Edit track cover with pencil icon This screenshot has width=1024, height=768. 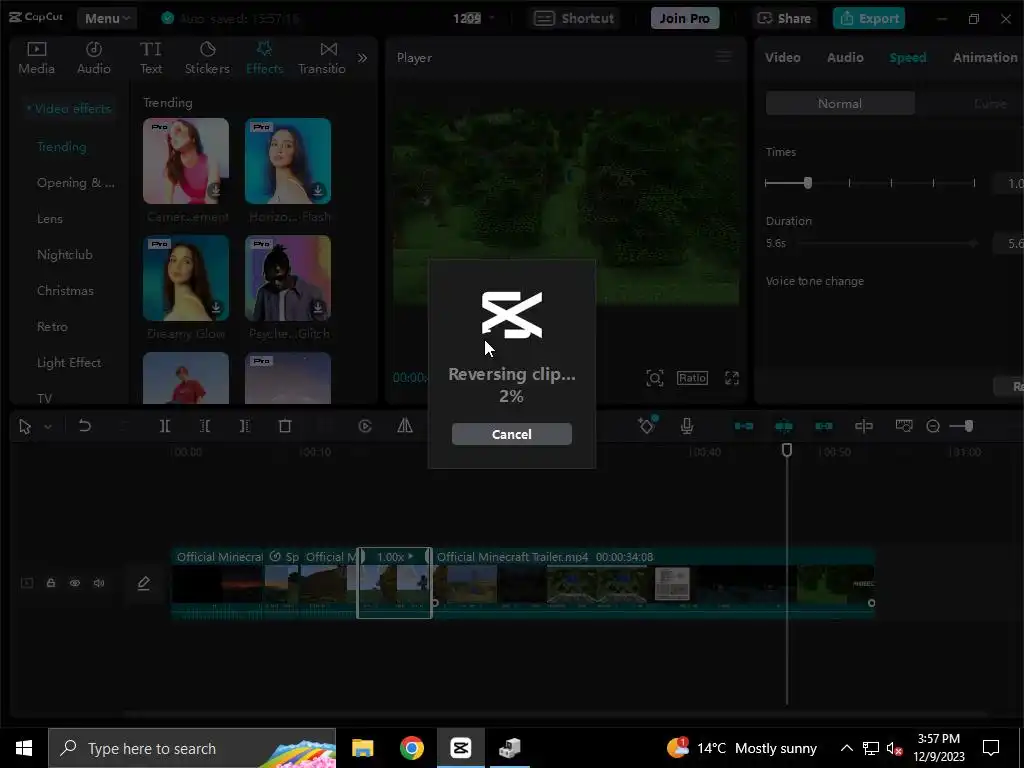point(144,583)
